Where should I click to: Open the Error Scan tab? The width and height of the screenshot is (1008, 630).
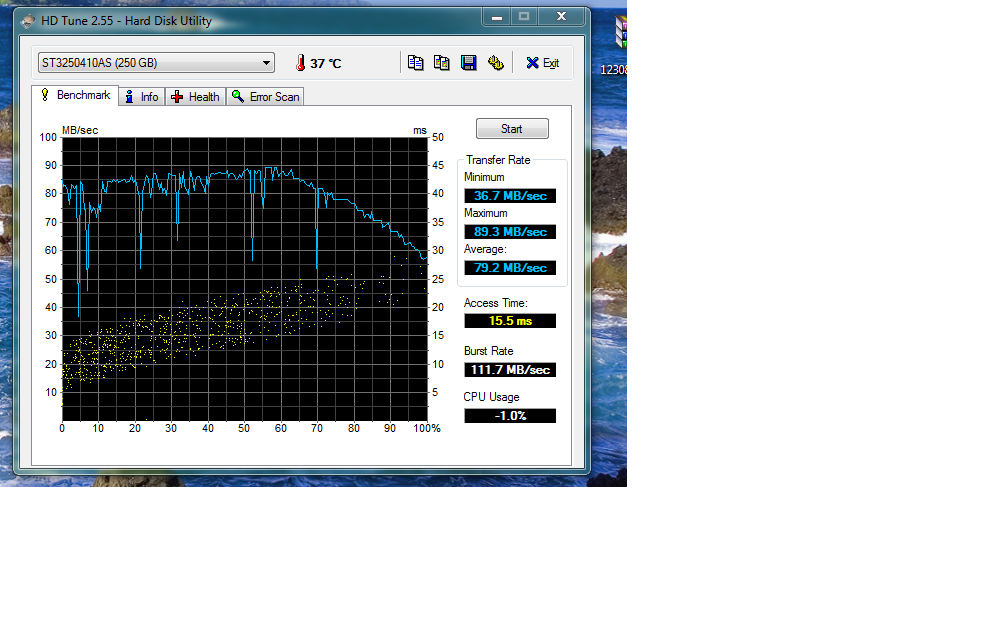pos(266,97)
